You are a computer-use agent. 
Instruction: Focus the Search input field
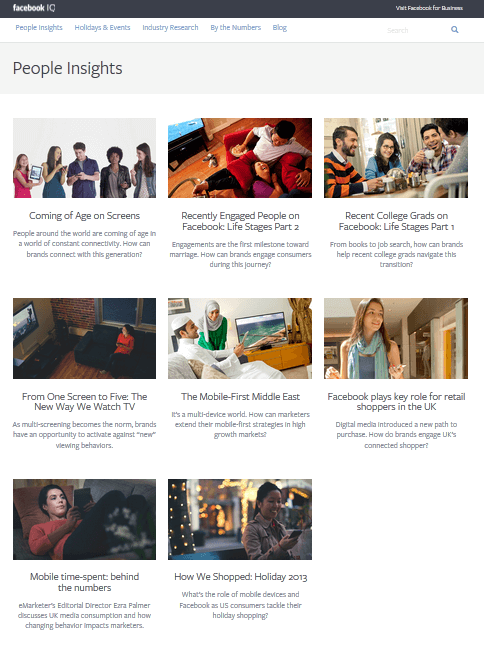pyautogui.click(x=416, y=30)
